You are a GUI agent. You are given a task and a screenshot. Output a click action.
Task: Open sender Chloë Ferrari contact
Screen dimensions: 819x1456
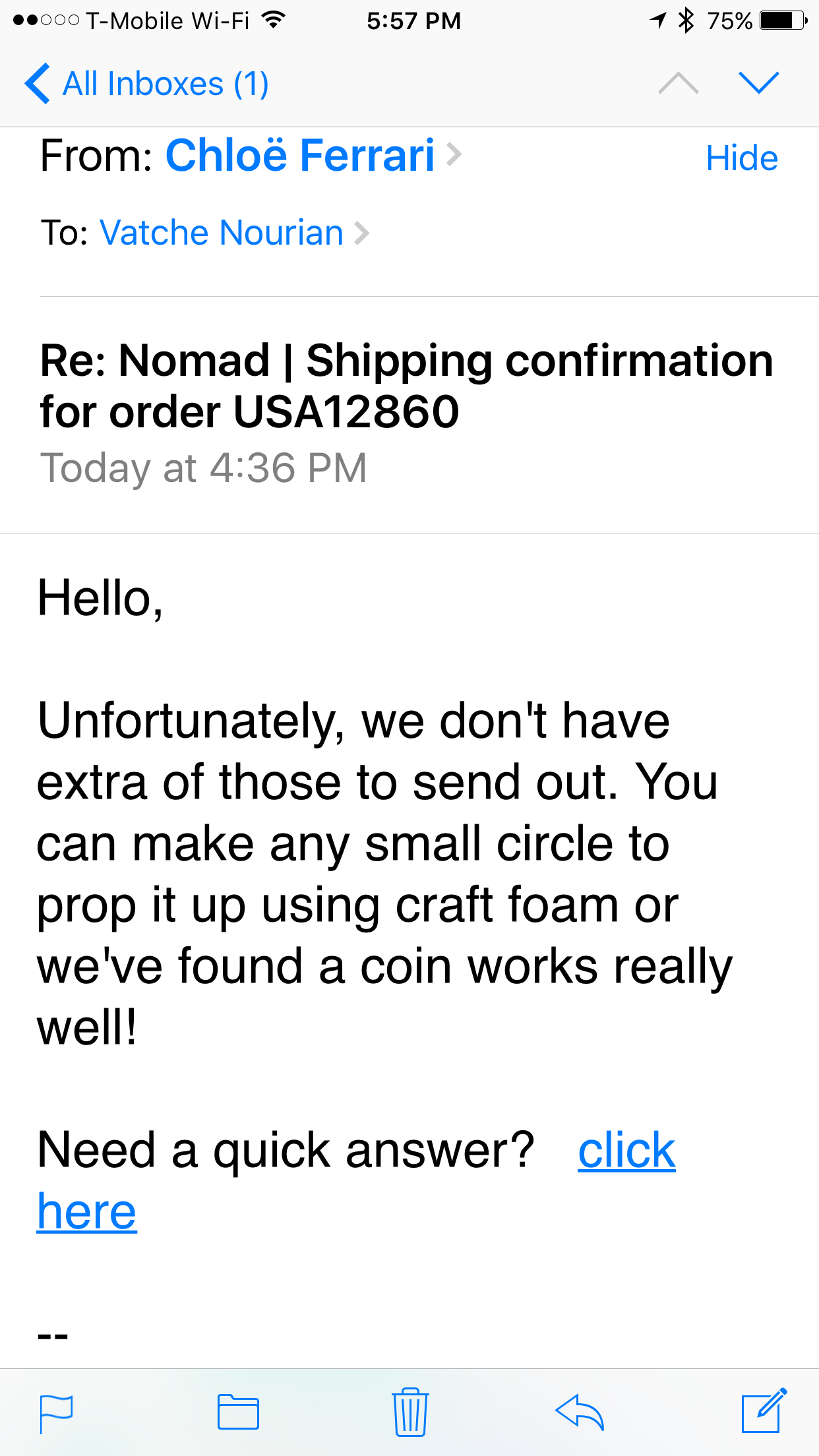tap(300, 156)
